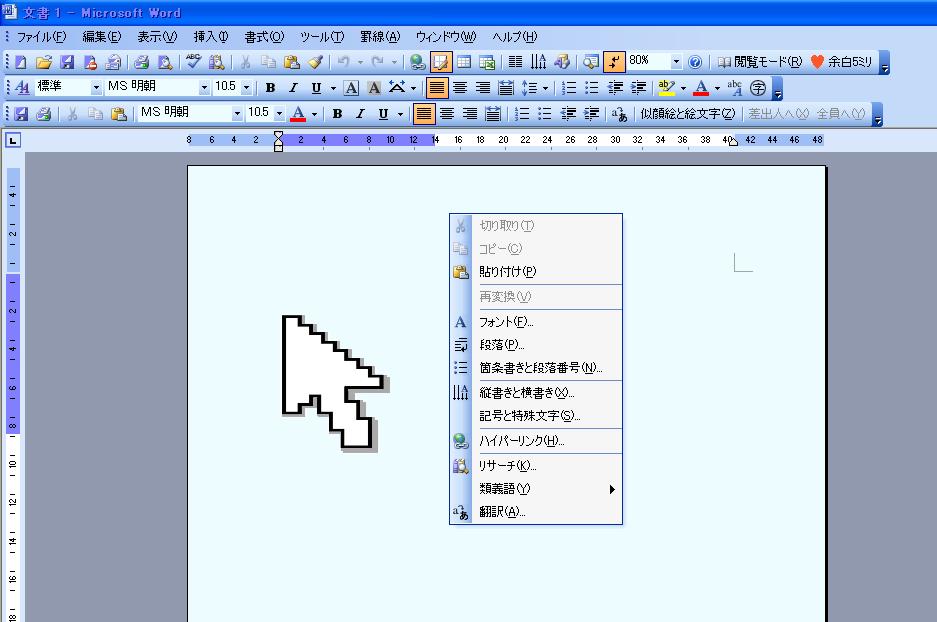This screenshot has height=622, width=937.
Task: Open font name dropdown beside 標準 style box
Action: (204, 88)
